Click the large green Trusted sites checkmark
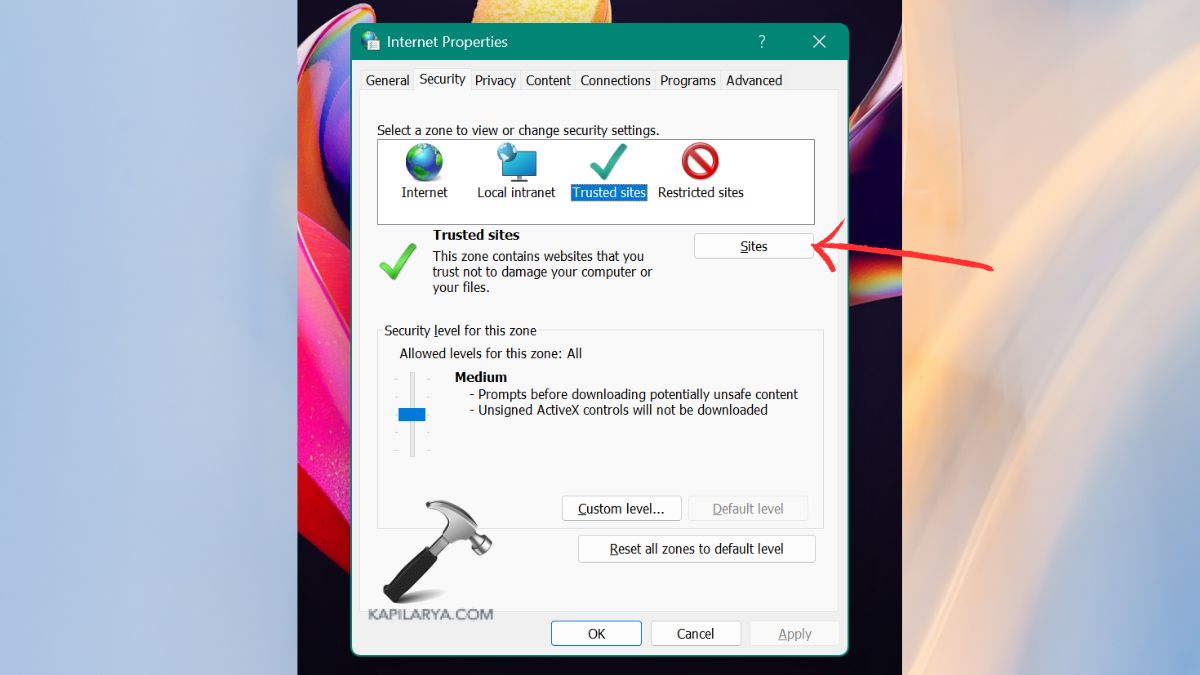Viewport: 1200px width, 675px height. coord(397,261)
